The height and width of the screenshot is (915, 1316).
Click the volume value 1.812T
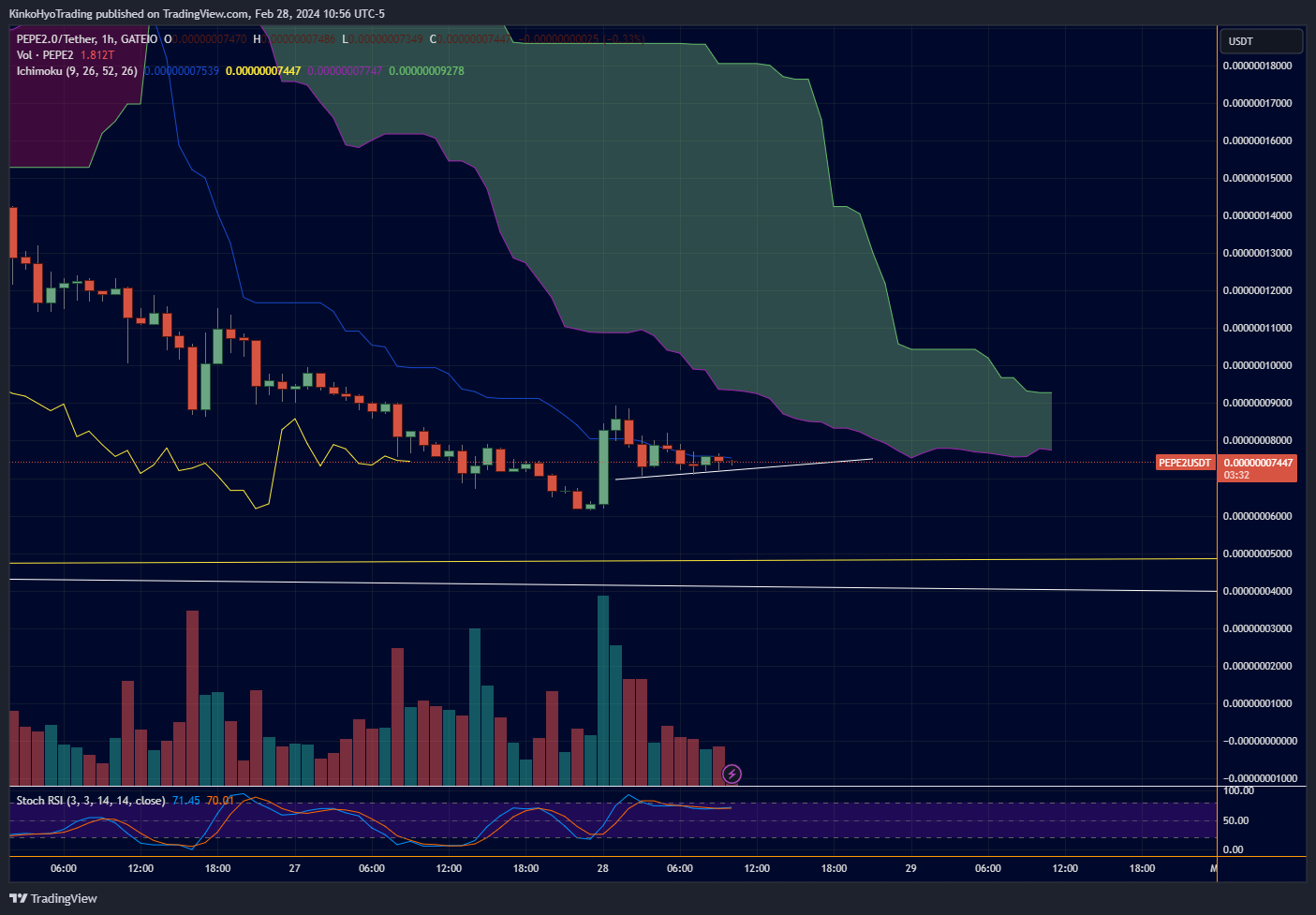click(97, 55)
